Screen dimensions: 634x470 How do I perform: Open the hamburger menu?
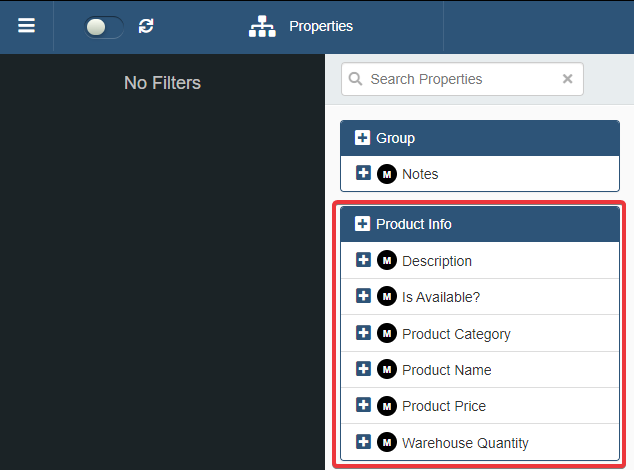coord(26,26)
